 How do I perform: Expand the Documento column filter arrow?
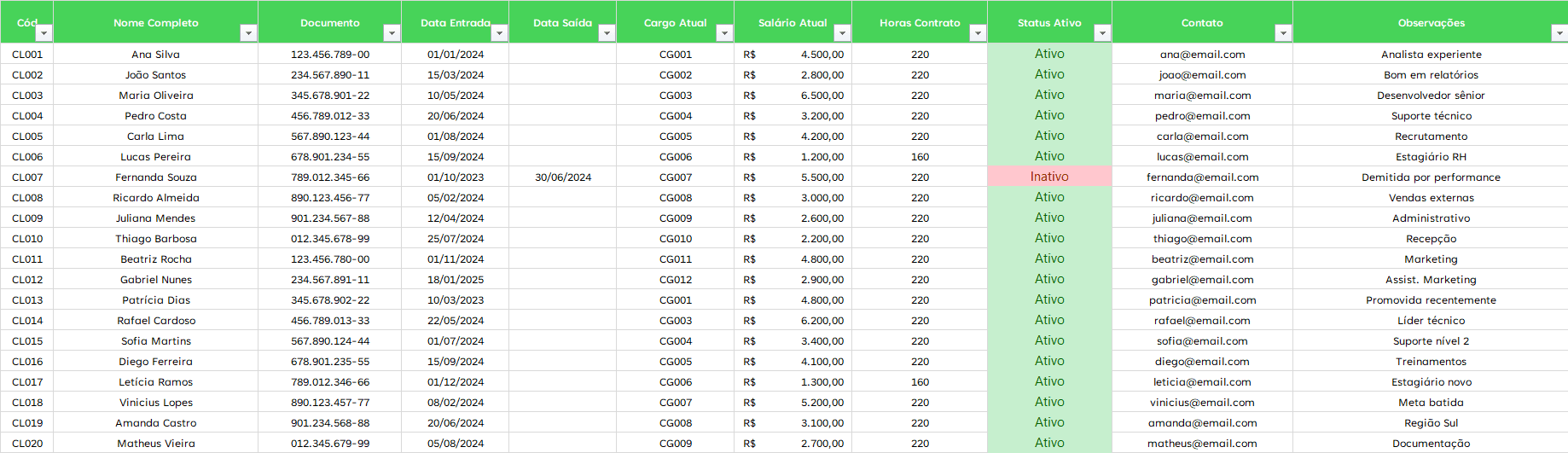point(392,33)
